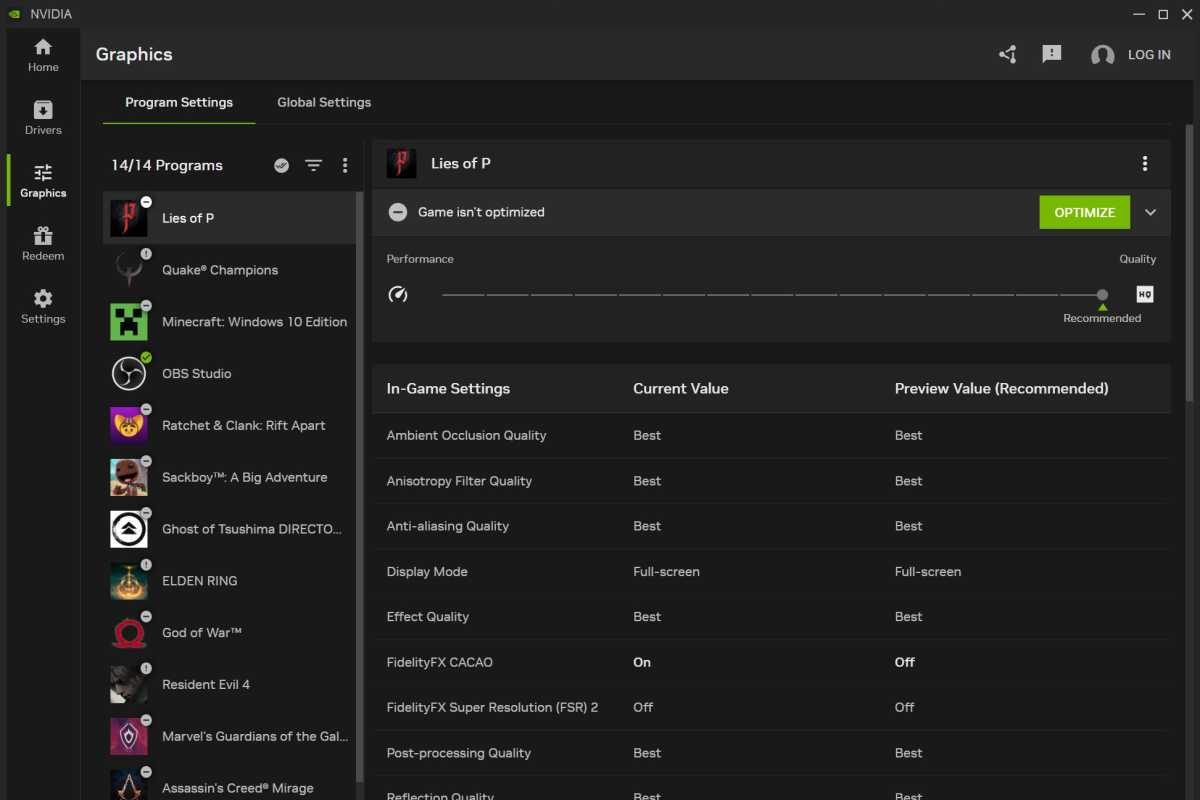Select the checkmark icon beside 14/14 Programs
The width and height of the screenshot is (1200, 800).
click(281, 165)
